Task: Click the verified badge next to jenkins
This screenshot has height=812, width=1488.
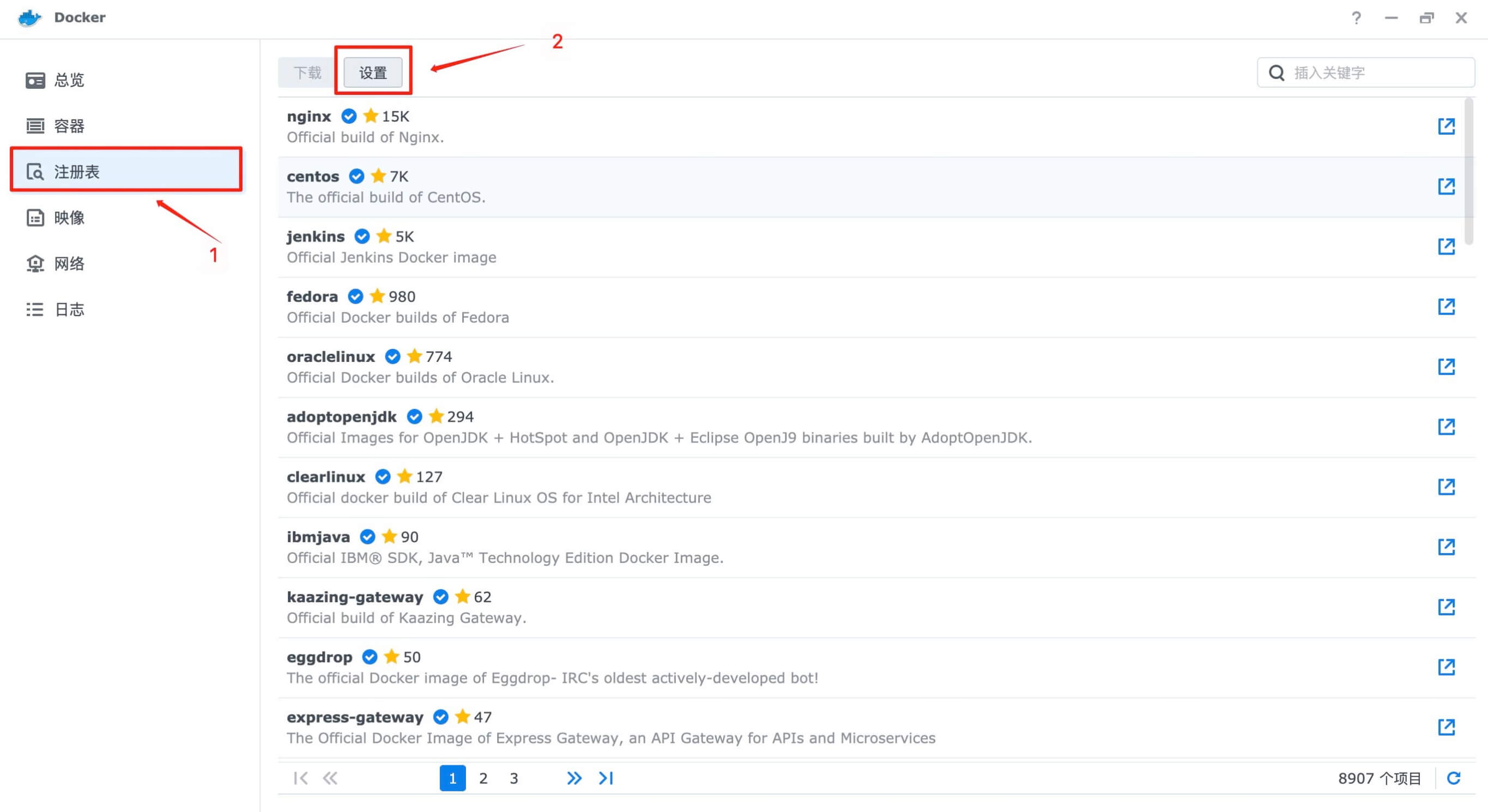Action: [x=362, y=236]
